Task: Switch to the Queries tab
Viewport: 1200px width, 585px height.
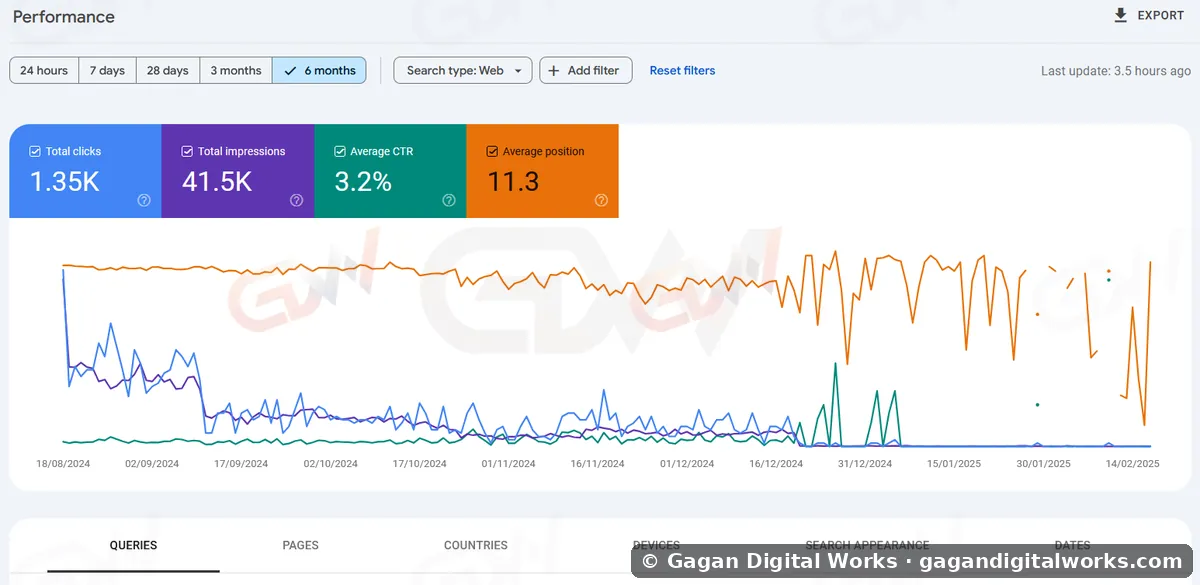Action: pyautogui.click(x=133, y=545)
